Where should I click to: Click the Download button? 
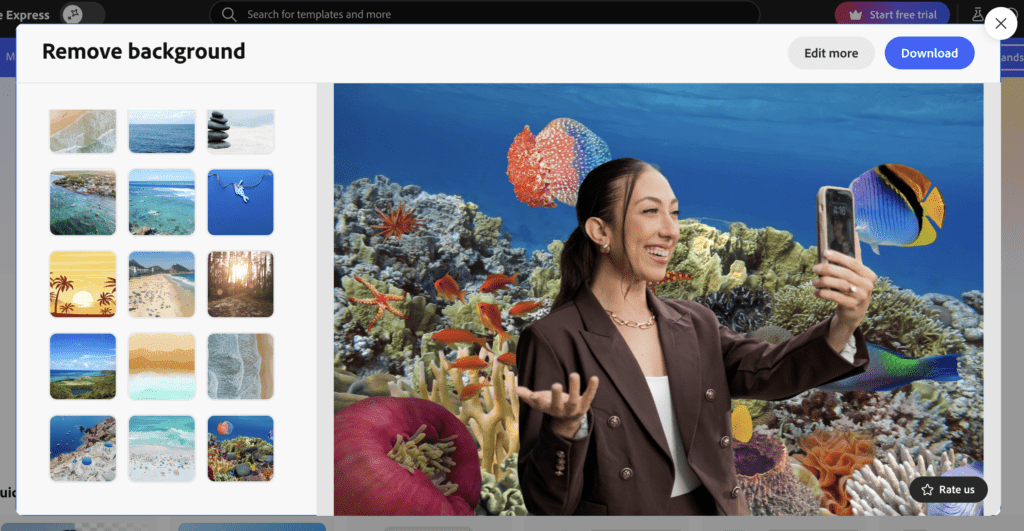click(929, 53)
